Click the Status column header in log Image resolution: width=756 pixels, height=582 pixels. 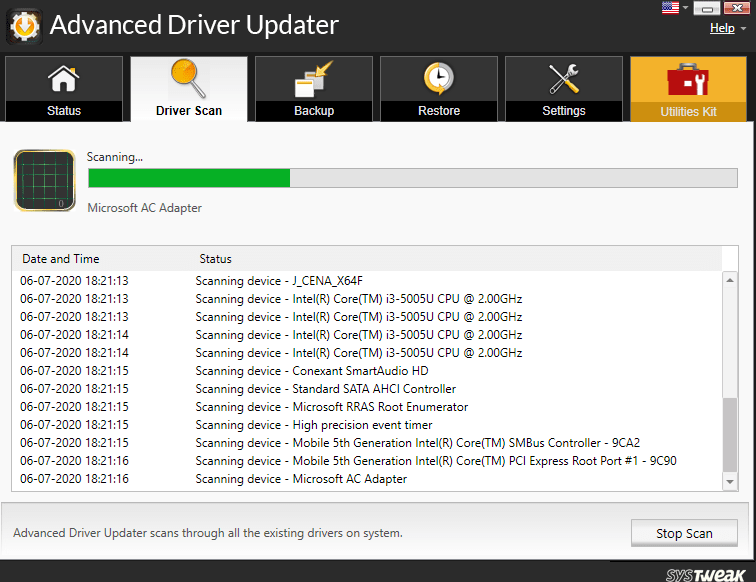216,259
